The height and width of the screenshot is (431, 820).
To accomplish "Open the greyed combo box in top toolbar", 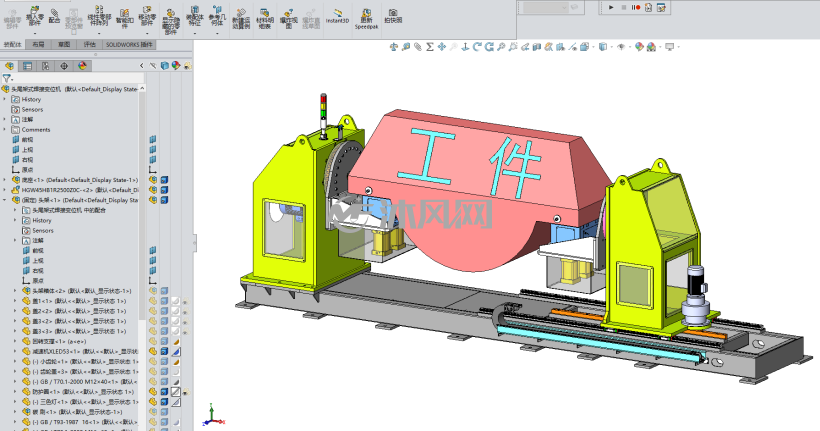I will point(545,7).
